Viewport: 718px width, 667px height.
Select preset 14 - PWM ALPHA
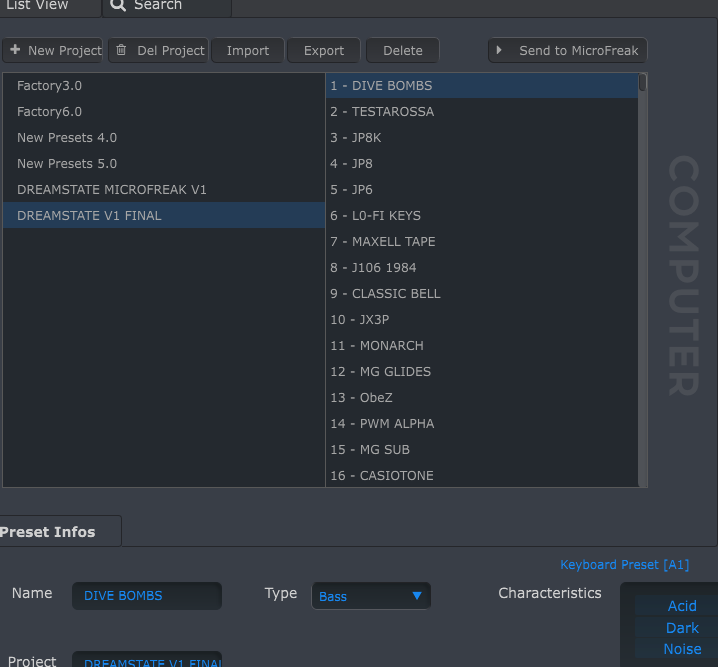coord(482,423)
